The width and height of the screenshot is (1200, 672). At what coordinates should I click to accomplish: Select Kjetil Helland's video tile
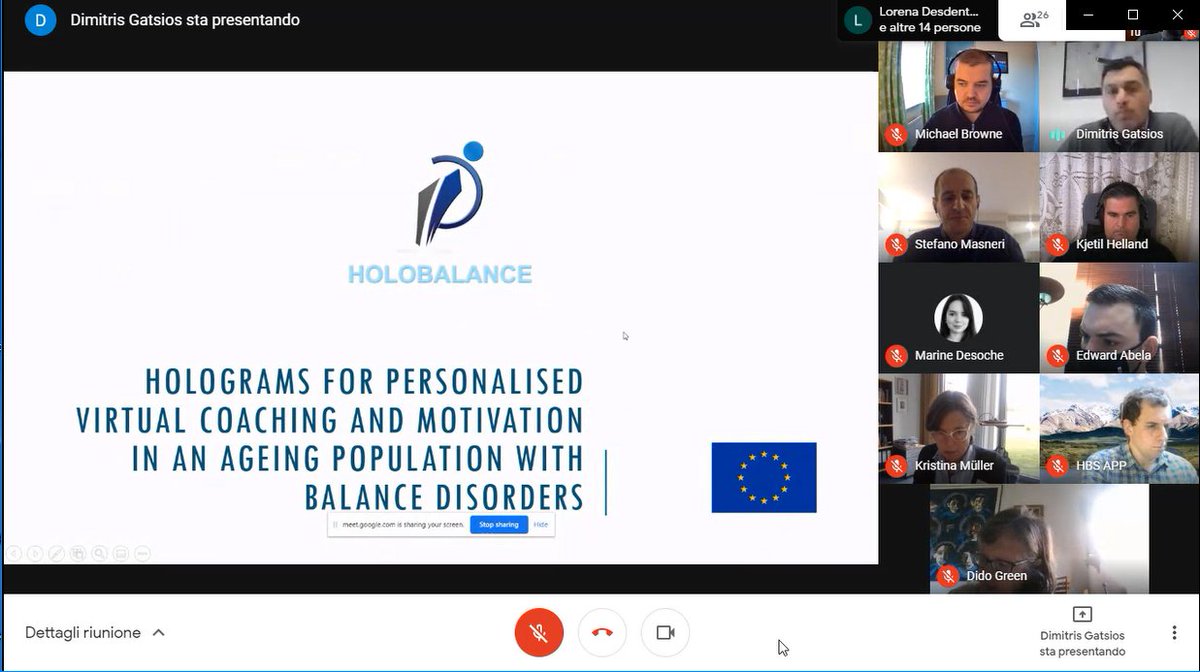pos(1119,207)
